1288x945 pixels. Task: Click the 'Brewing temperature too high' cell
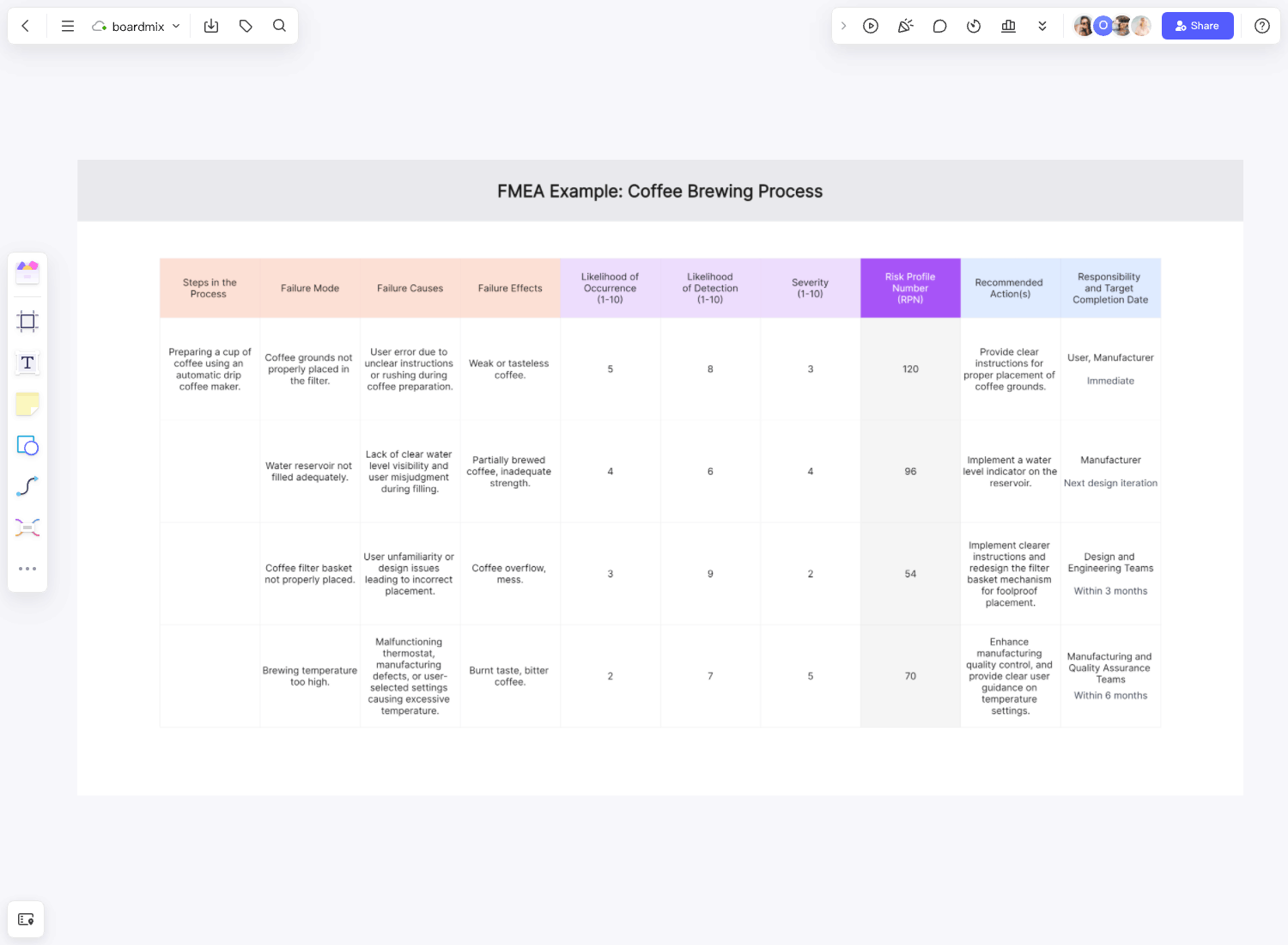click(x=310, y=676)
